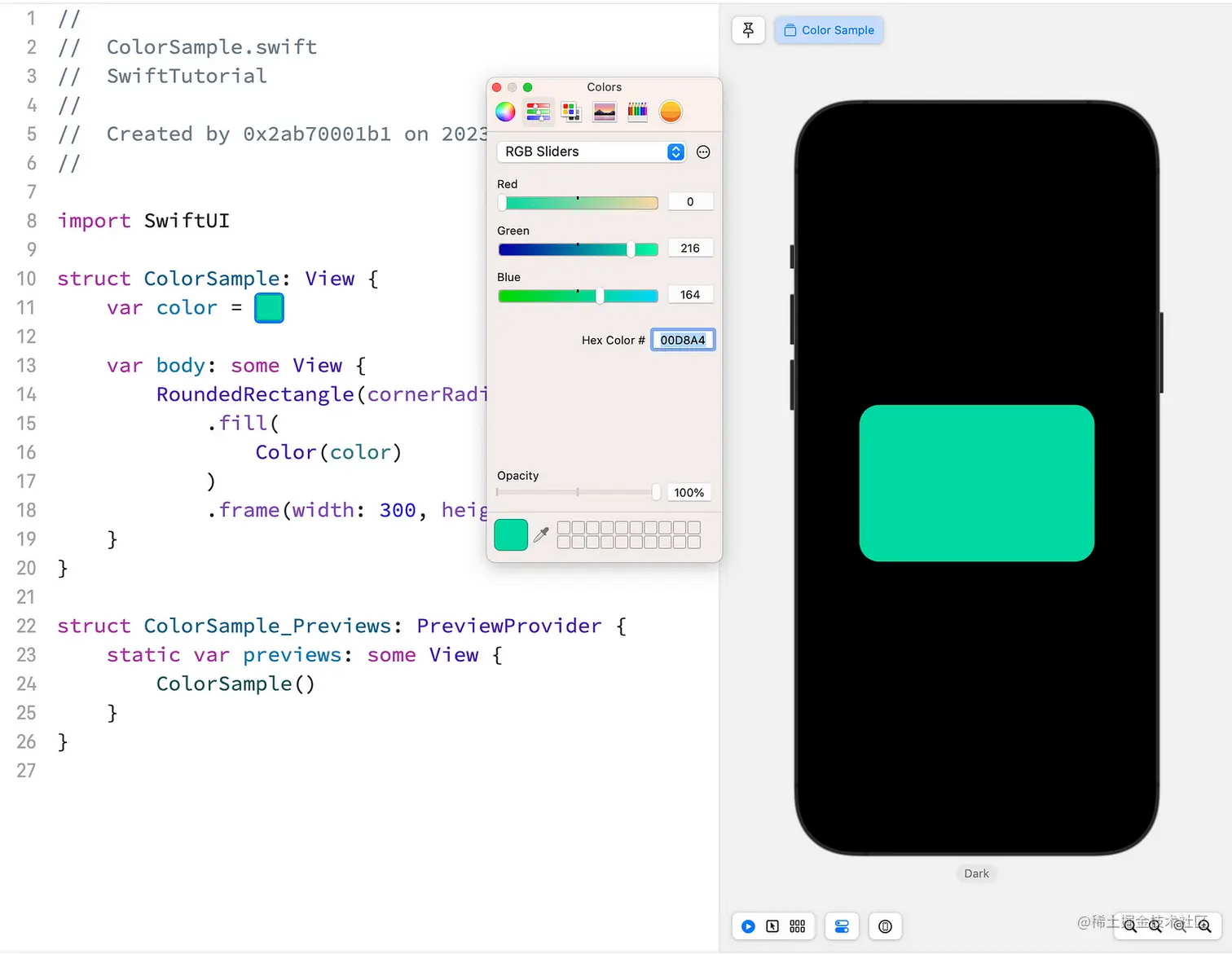
Task: Click 'static' keyword on line 23
Action: [143, 655]
